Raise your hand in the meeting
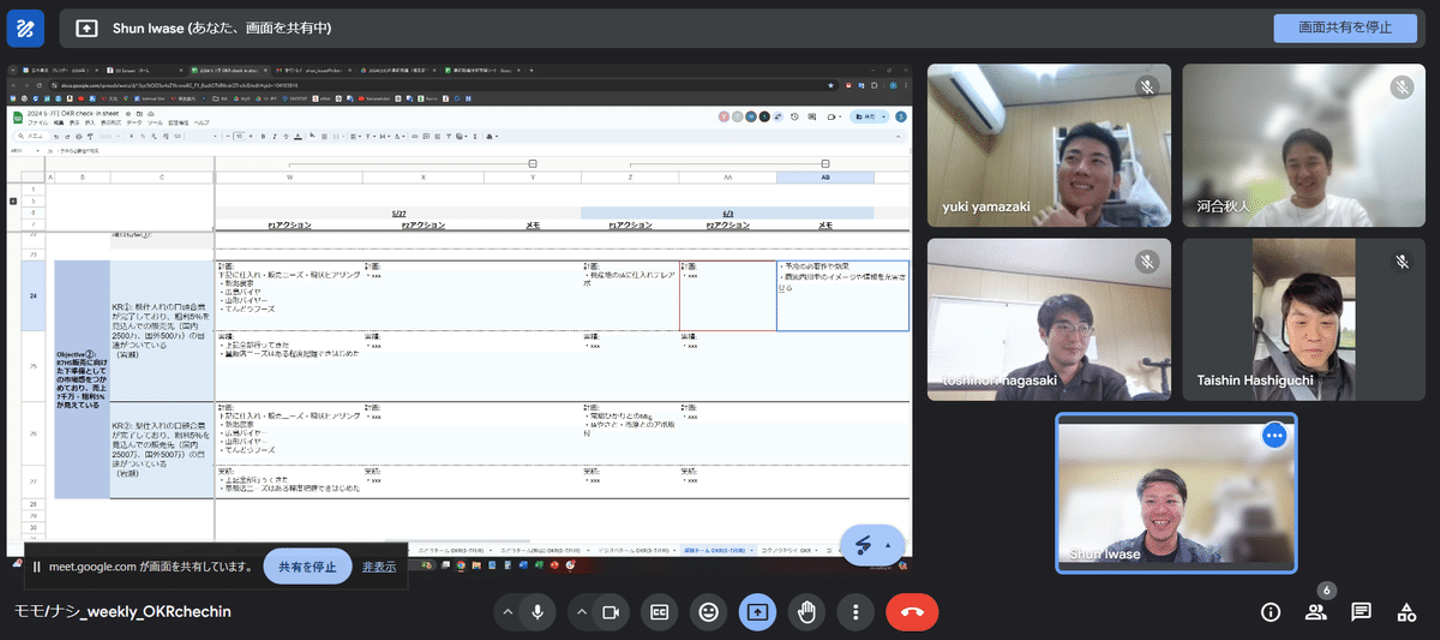This screenshot has width=1440, height=640. [x=806, y=612]
